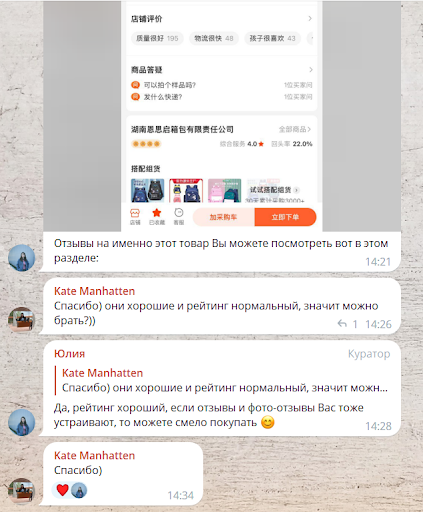Click the first blue backpack thumbnail

pyautogui.click(x=148, y=190)
